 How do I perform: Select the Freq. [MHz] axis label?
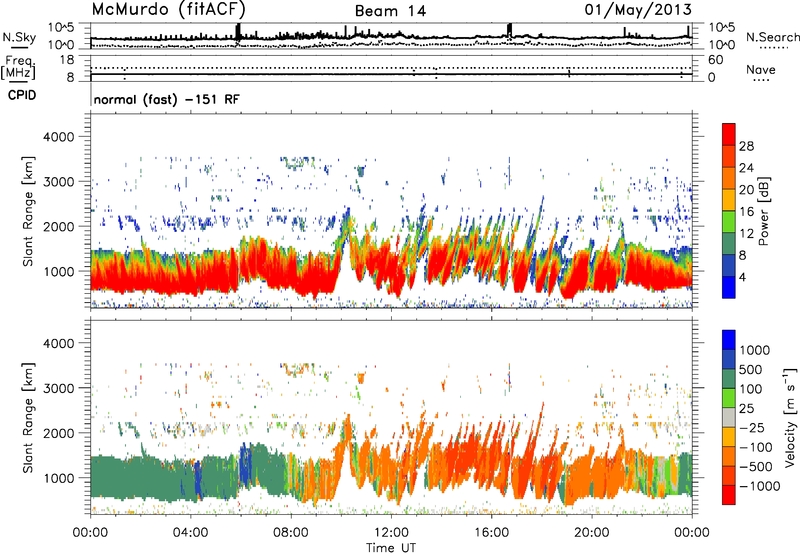[x=18, y=67]
